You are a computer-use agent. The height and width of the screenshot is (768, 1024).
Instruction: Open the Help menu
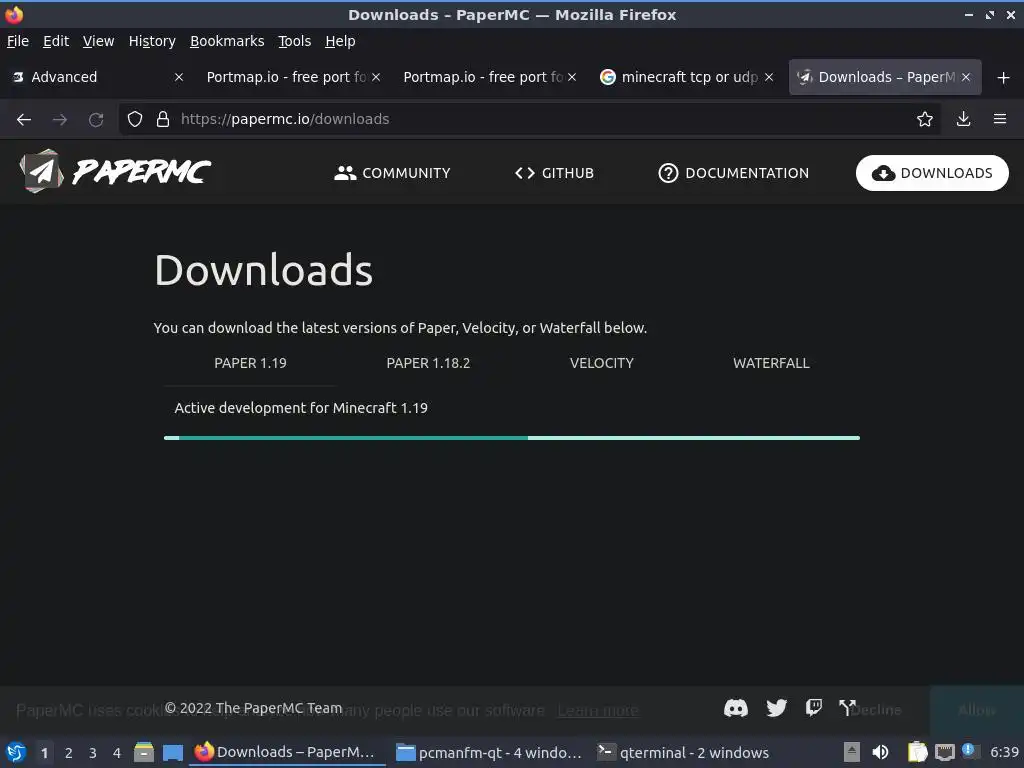pyautogui.click(x=340, y=41)
